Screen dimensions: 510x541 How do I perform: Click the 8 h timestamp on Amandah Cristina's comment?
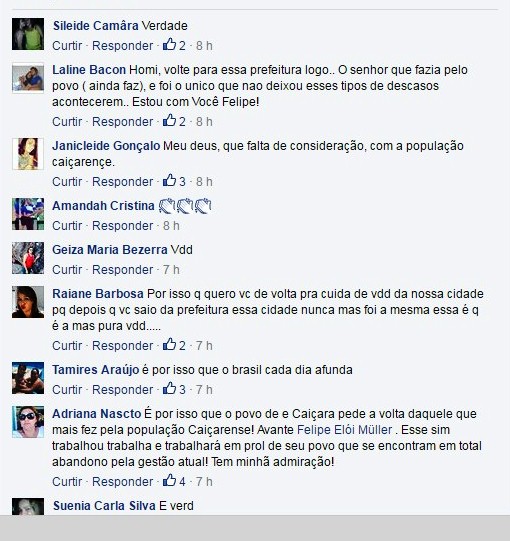click(171, 226)
